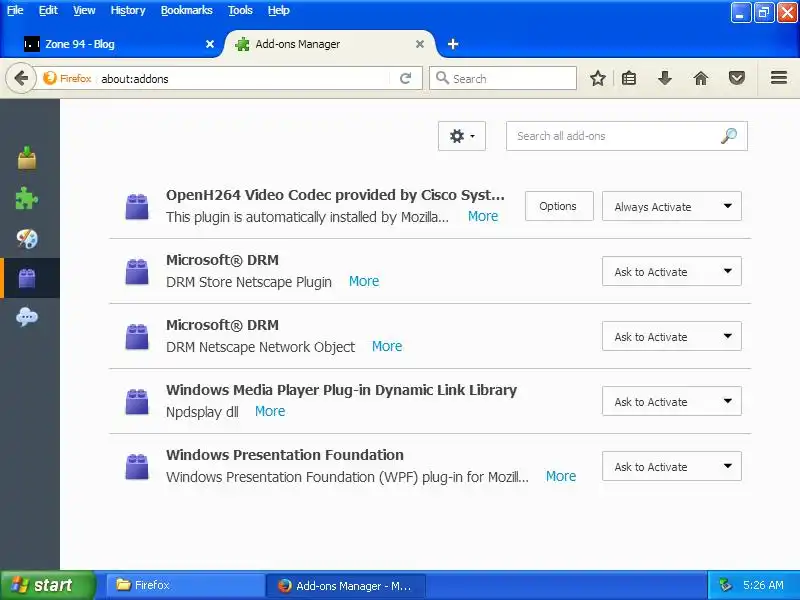Click More link for OpenH264 plugin
The image size is (800, 600).
[x=483, y=216]
